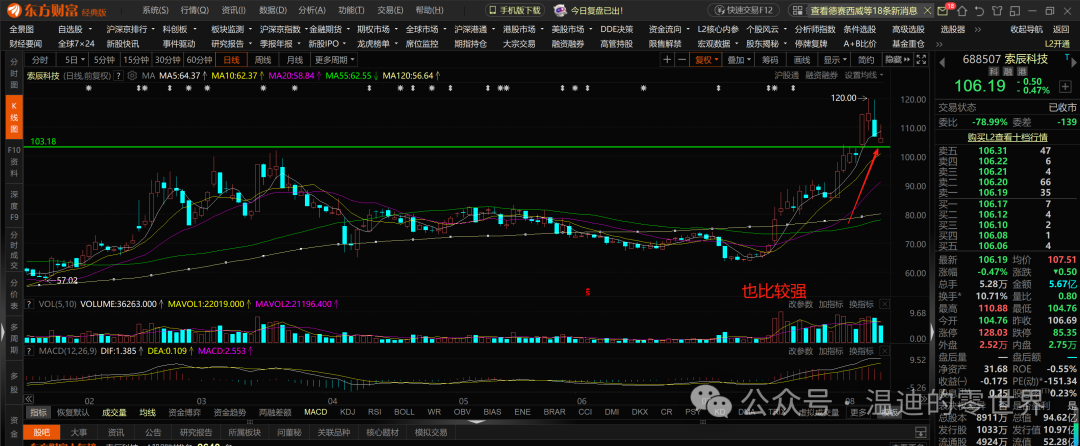Click the 科 tag badge

(x=993, y=72)
